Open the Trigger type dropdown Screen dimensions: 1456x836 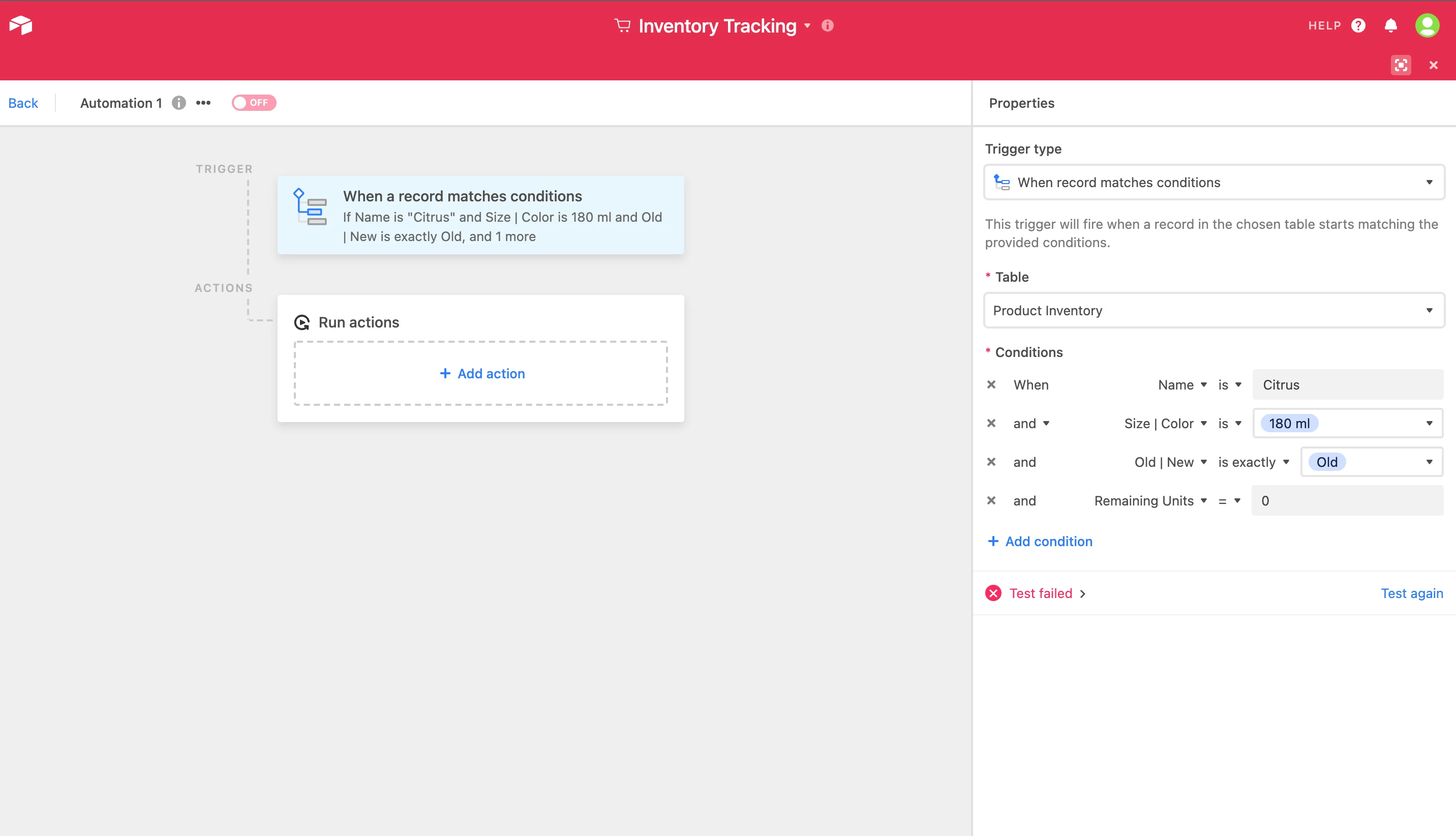[x=1214, y=183]
